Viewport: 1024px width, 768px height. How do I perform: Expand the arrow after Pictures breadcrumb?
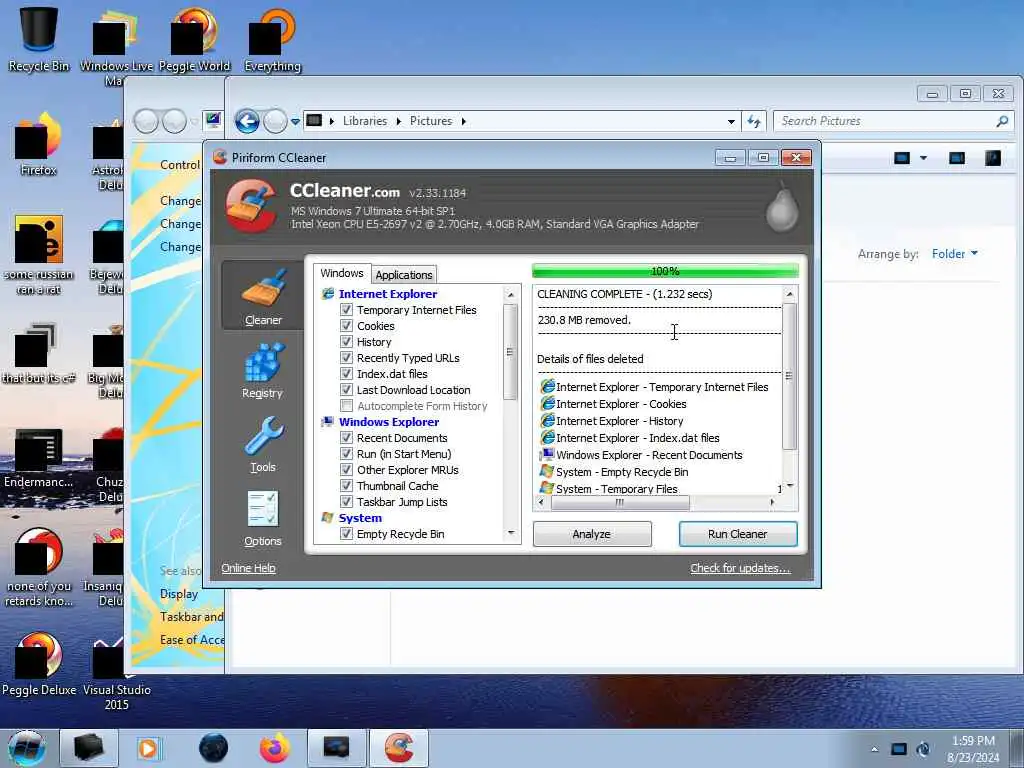click(464, 121)
